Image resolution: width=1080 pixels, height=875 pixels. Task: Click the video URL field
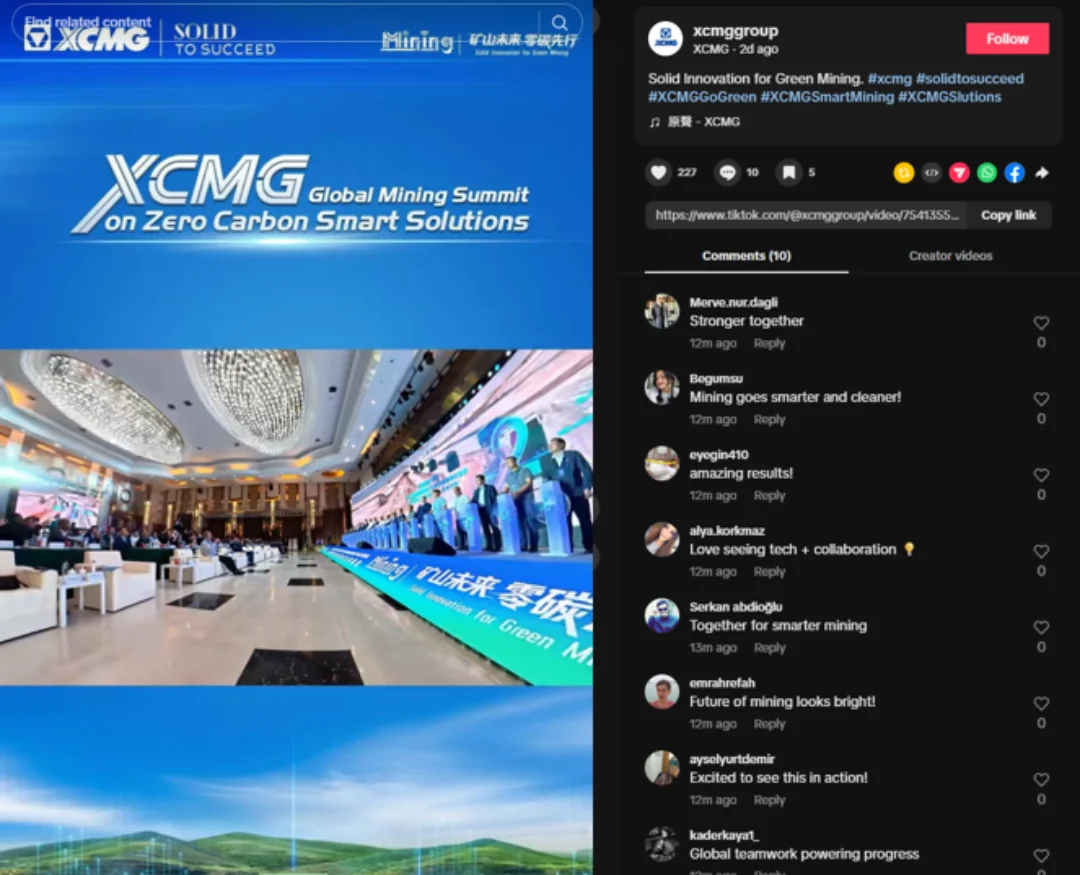(807, 215)
